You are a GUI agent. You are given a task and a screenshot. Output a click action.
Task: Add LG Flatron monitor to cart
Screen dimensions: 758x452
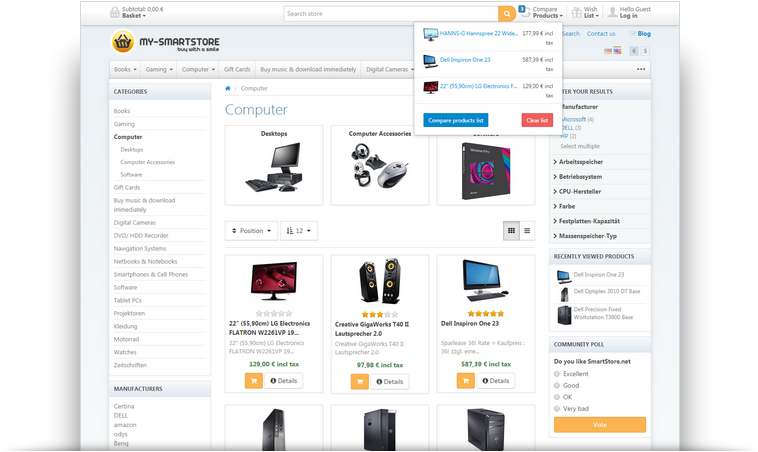point(254,380)
